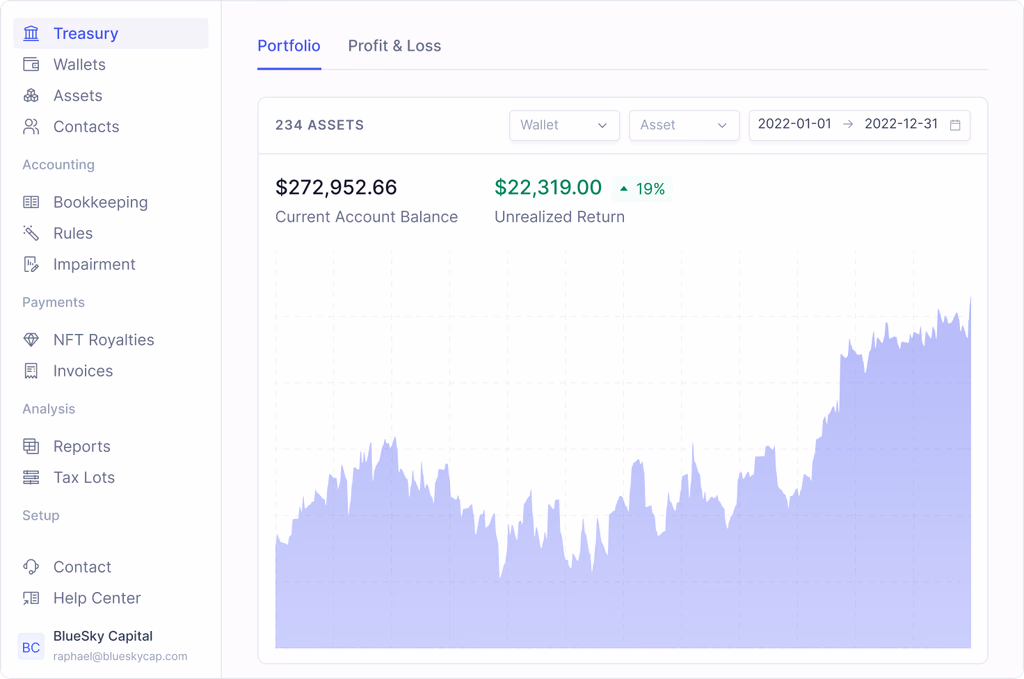Viewport: 1024px width, 679px height.
Task: Open the Wallet filter dropdown
Action: 564,125
